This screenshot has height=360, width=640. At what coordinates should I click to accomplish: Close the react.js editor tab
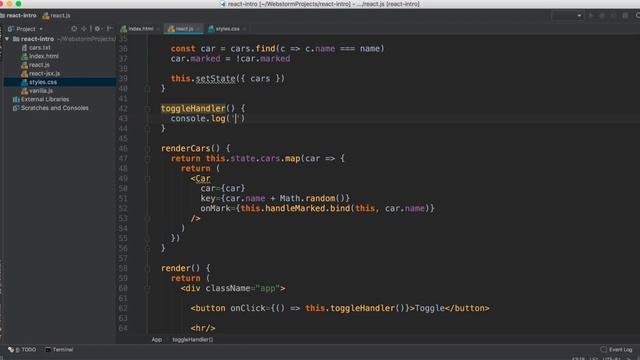(198, 29)
